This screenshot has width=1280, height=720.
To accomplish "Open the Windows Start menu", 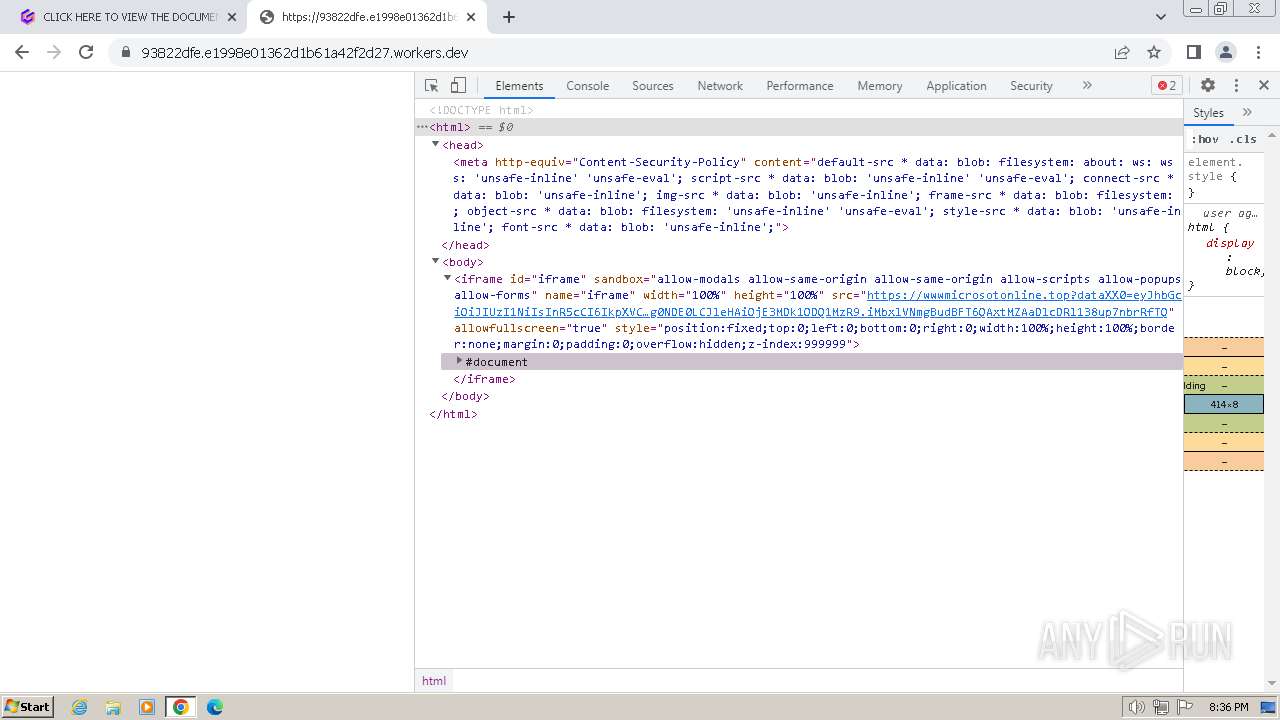I will [28, 706].
